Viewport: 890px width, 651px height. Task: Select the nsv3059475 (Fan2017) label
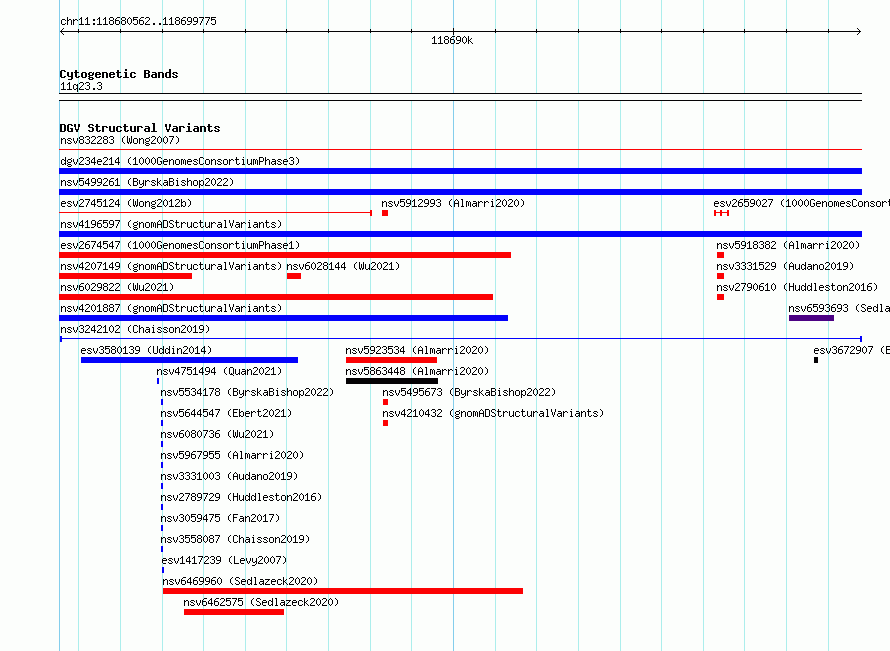[x=220, y=518]
